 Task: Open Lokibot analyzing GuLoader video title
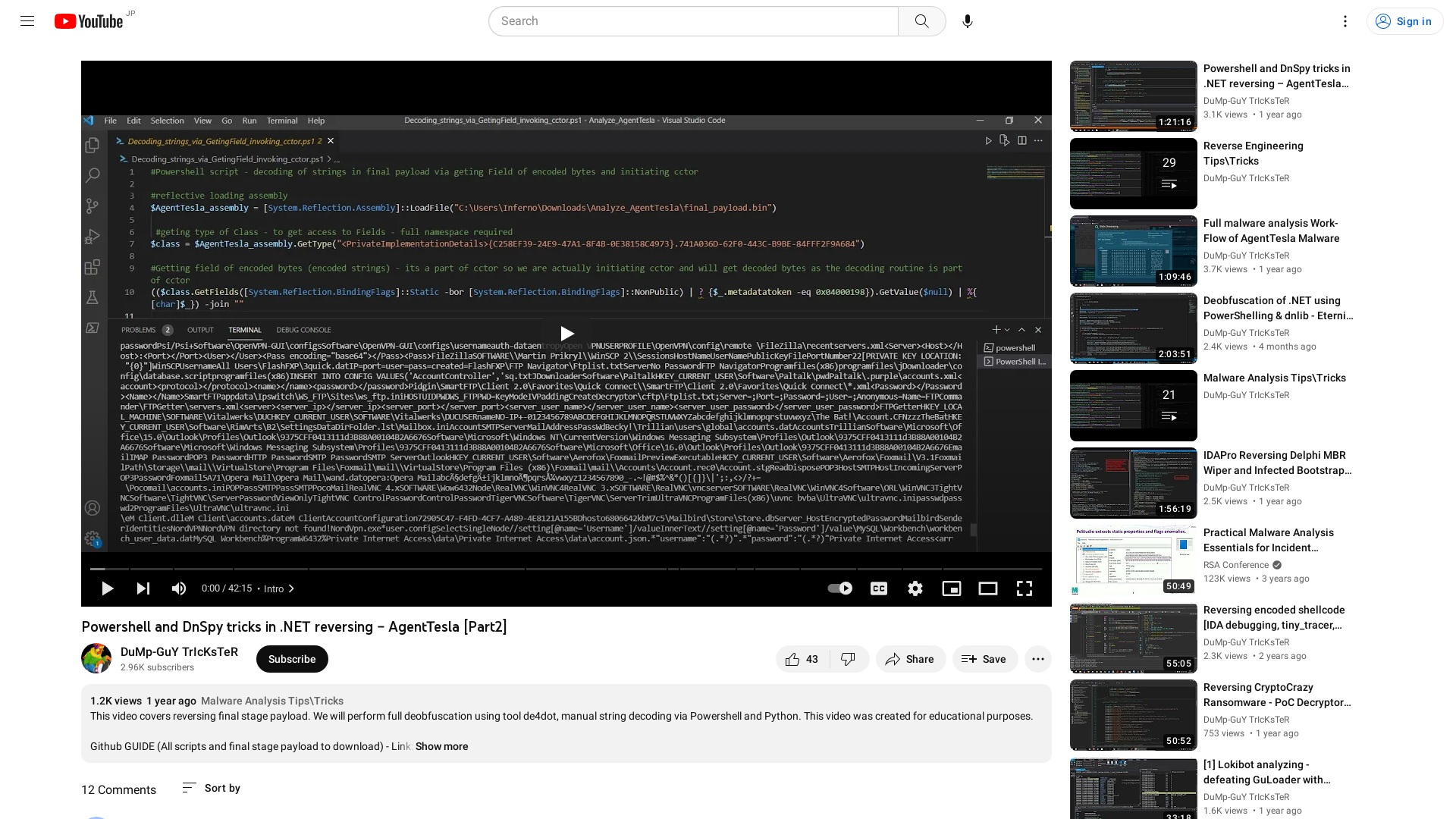coord(1266,772)
